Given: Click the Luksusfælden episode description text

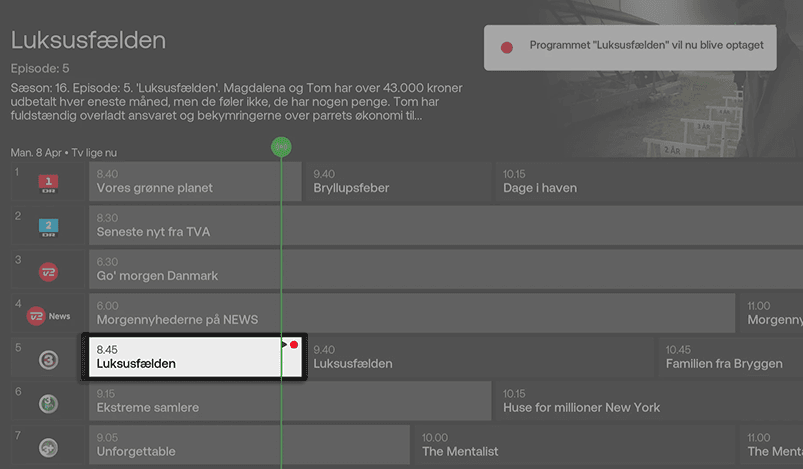Looking at the screenshot, I should (237, 101).
